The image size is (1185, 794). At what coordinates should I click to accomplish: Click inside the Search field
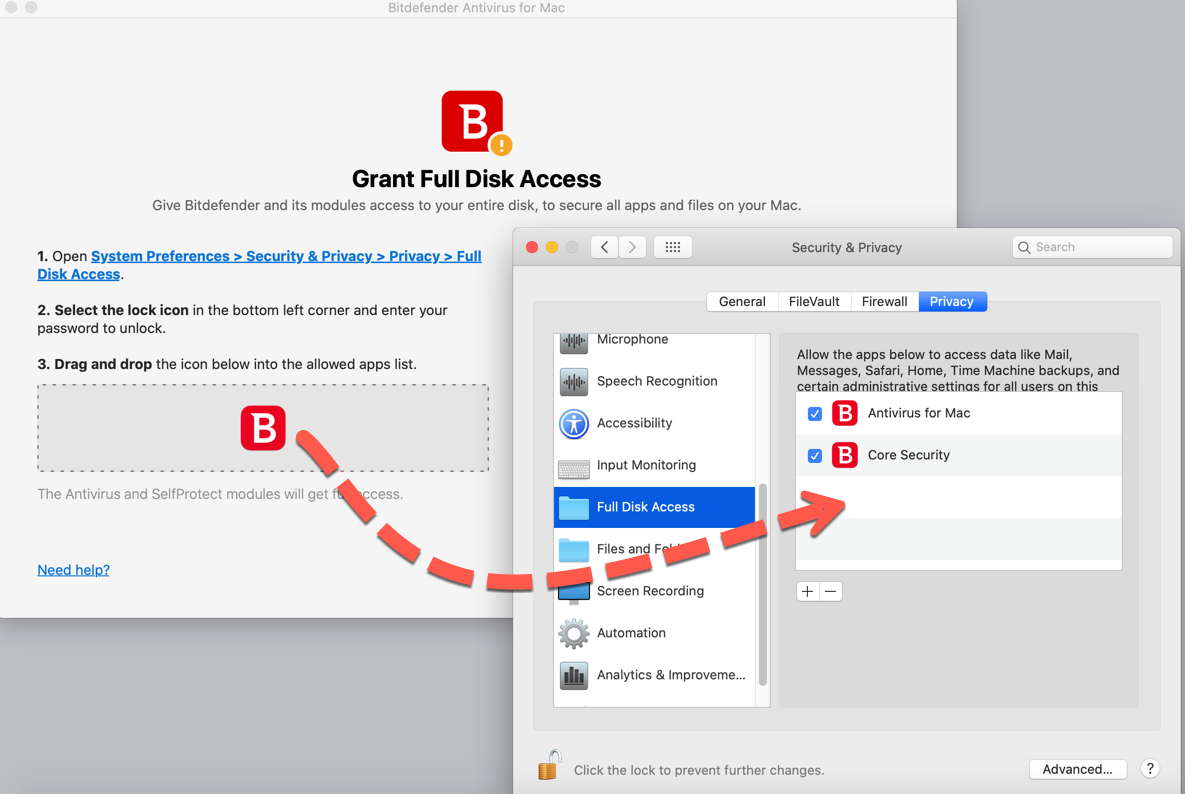point(1091,246)
